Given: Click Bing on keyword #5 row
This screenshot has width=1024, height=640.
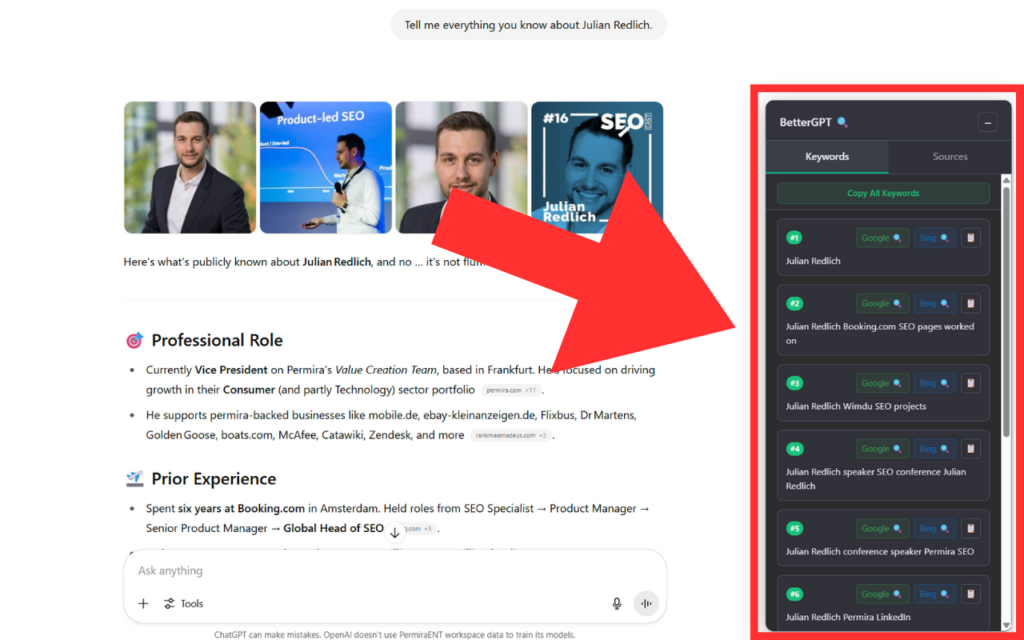Looking at the screenshot, I should click(935, 528).
